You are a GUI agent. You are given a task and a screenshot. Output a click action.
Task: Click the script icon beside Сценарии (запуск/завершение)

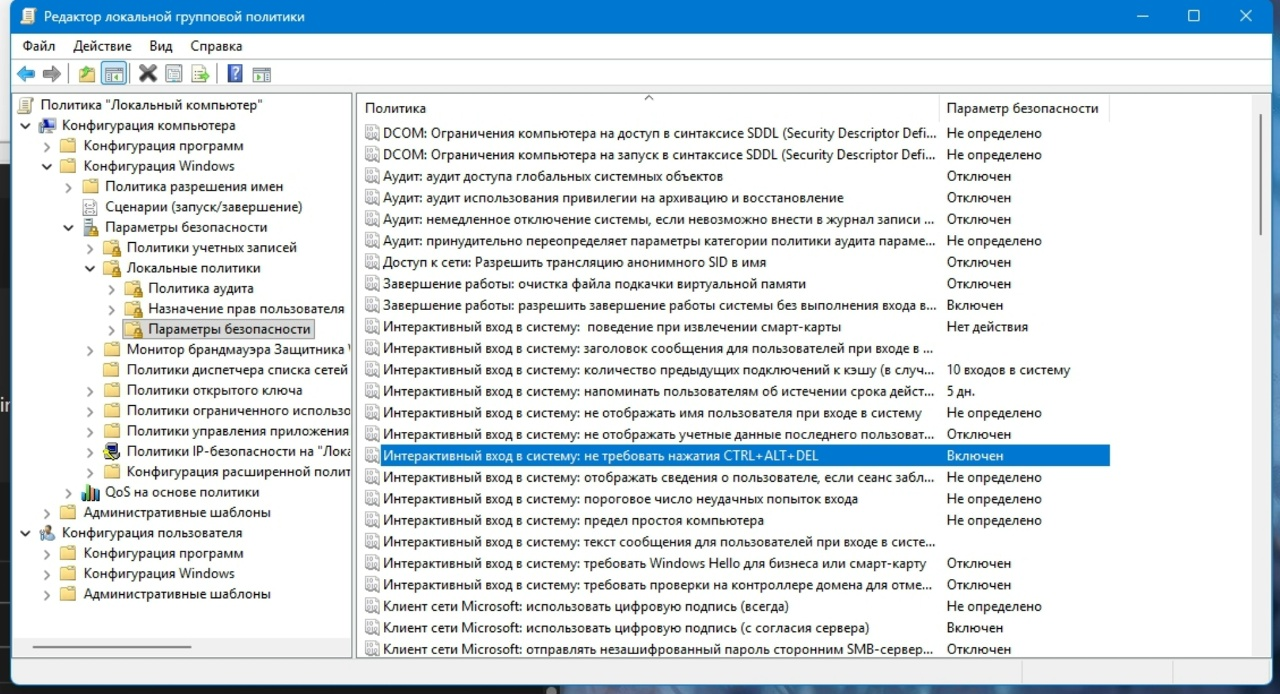pyautogui.click(x=91, y=207)
